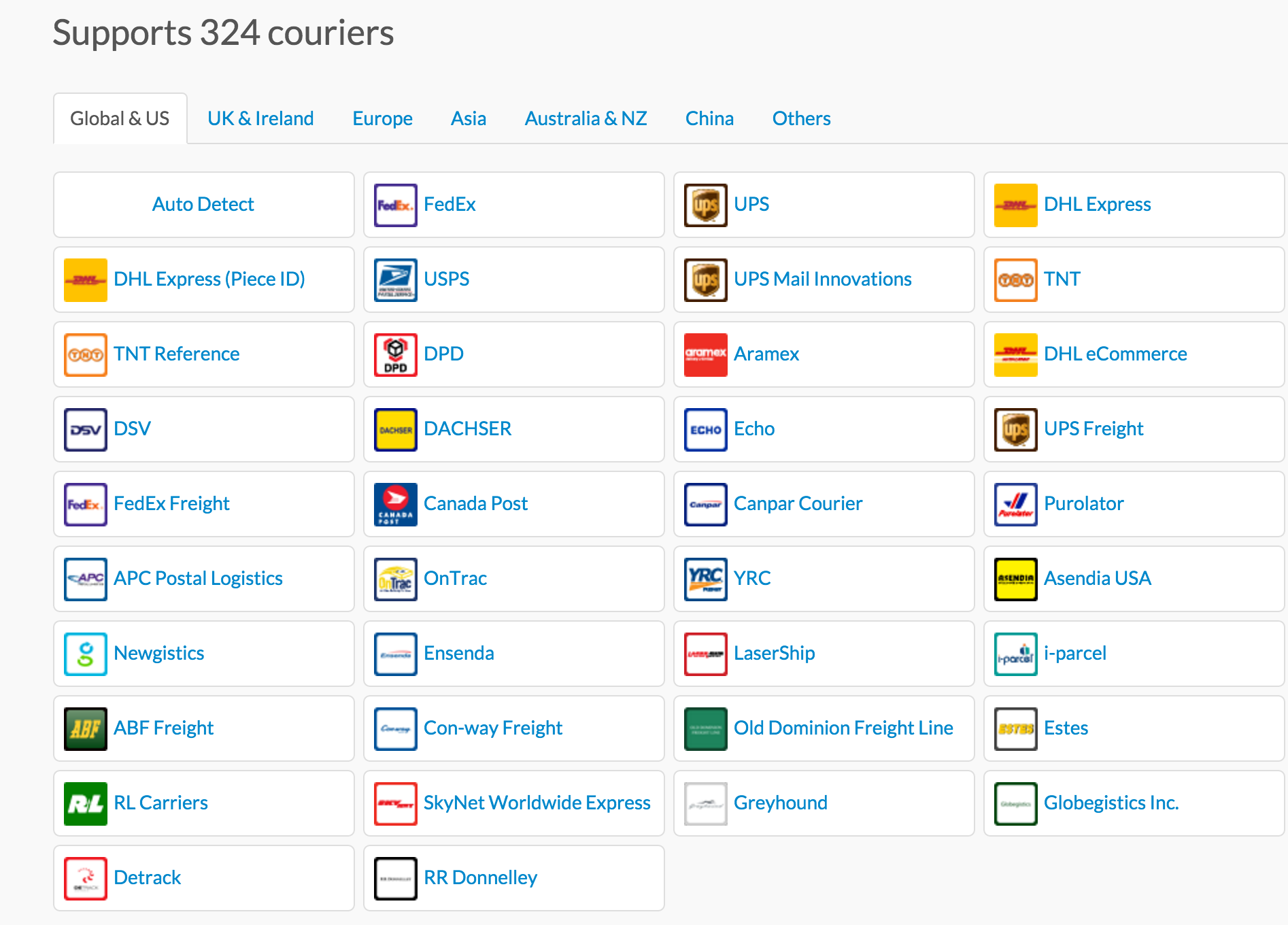1288x925 pixels.
Task: Click the YRC logo icon
Action: [x=705, y=579]
